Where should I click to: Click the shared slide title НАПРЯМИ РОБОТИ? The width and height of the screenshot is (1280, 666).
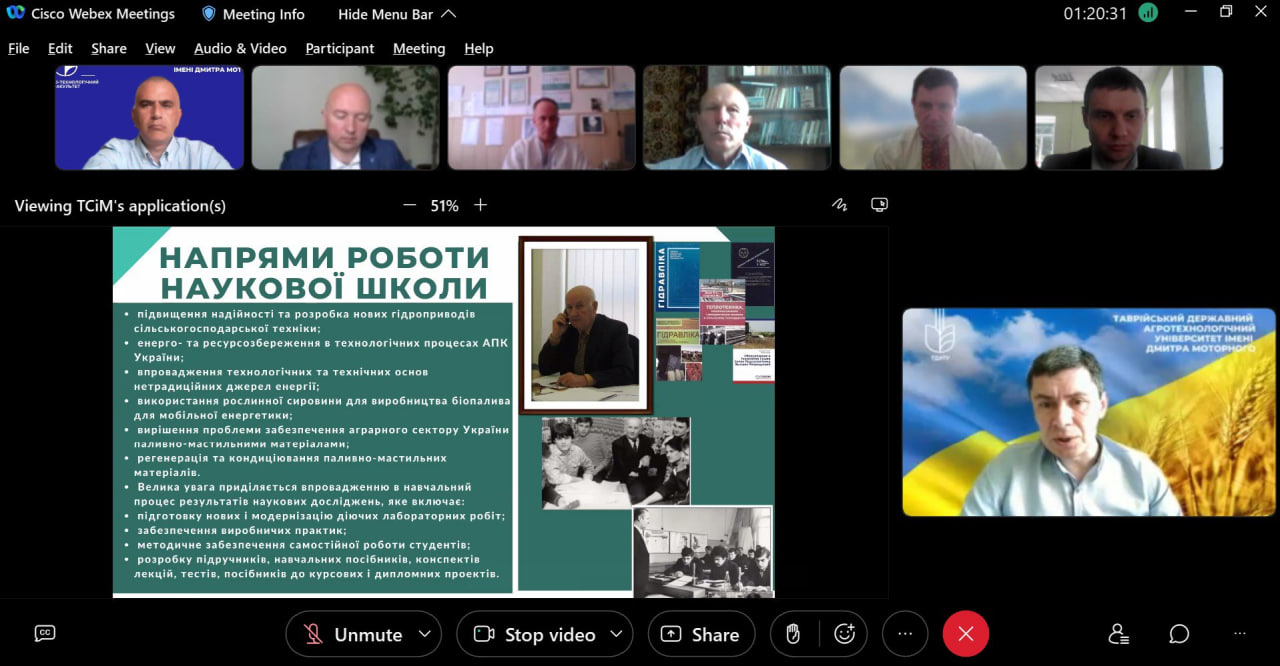324,258
